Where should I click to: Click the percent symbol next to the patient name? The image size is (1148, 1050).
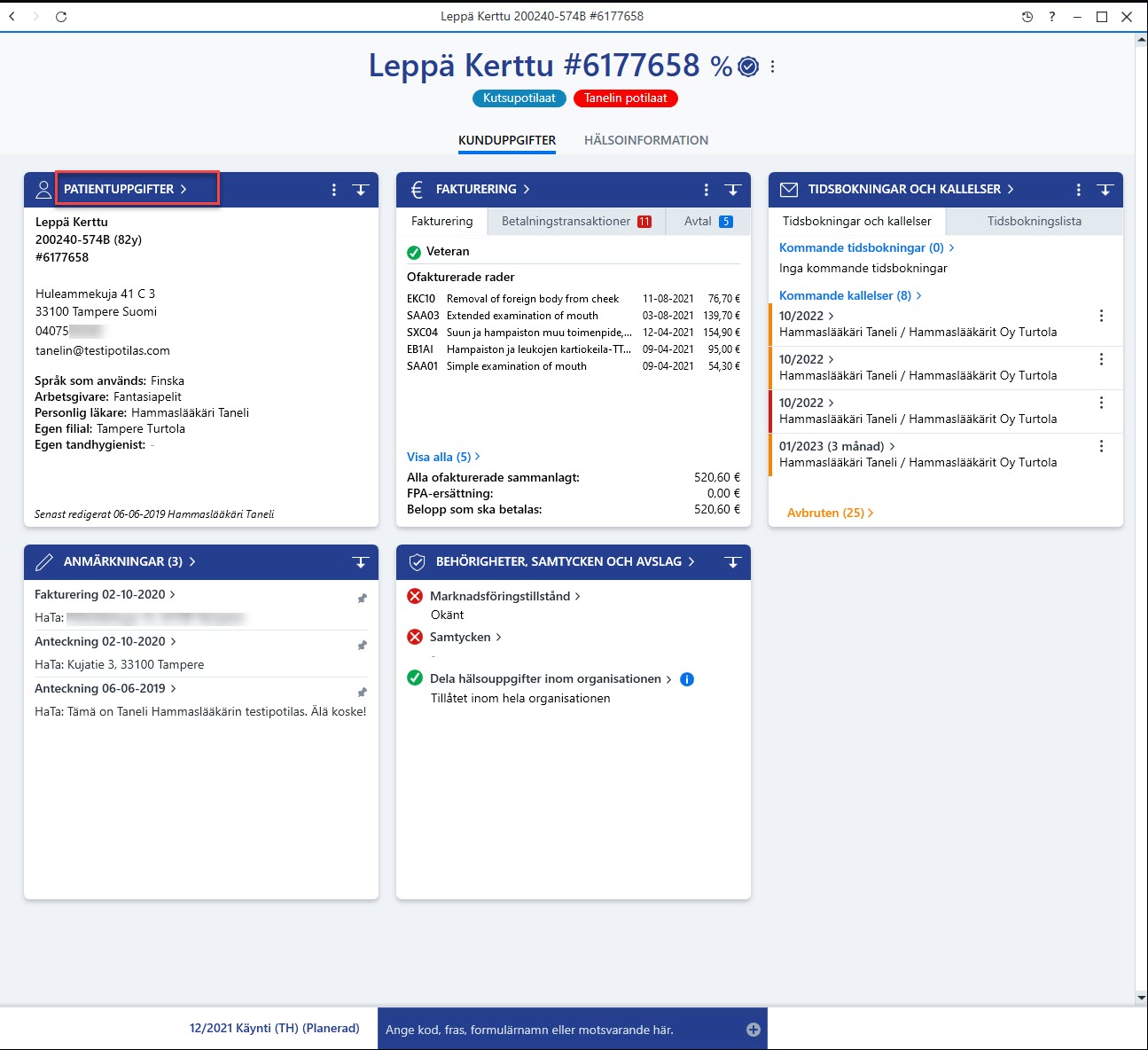point(722,67)
